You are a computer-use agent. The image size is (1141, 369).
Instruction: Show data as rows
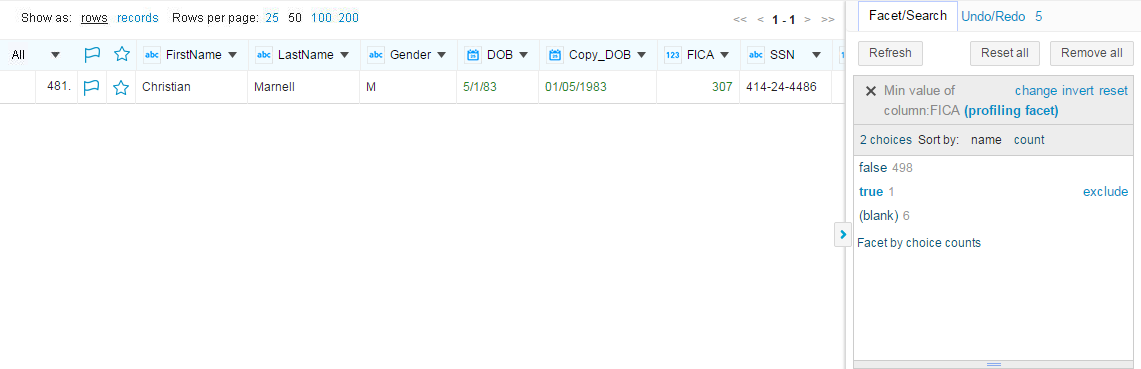tap(95, 17)
